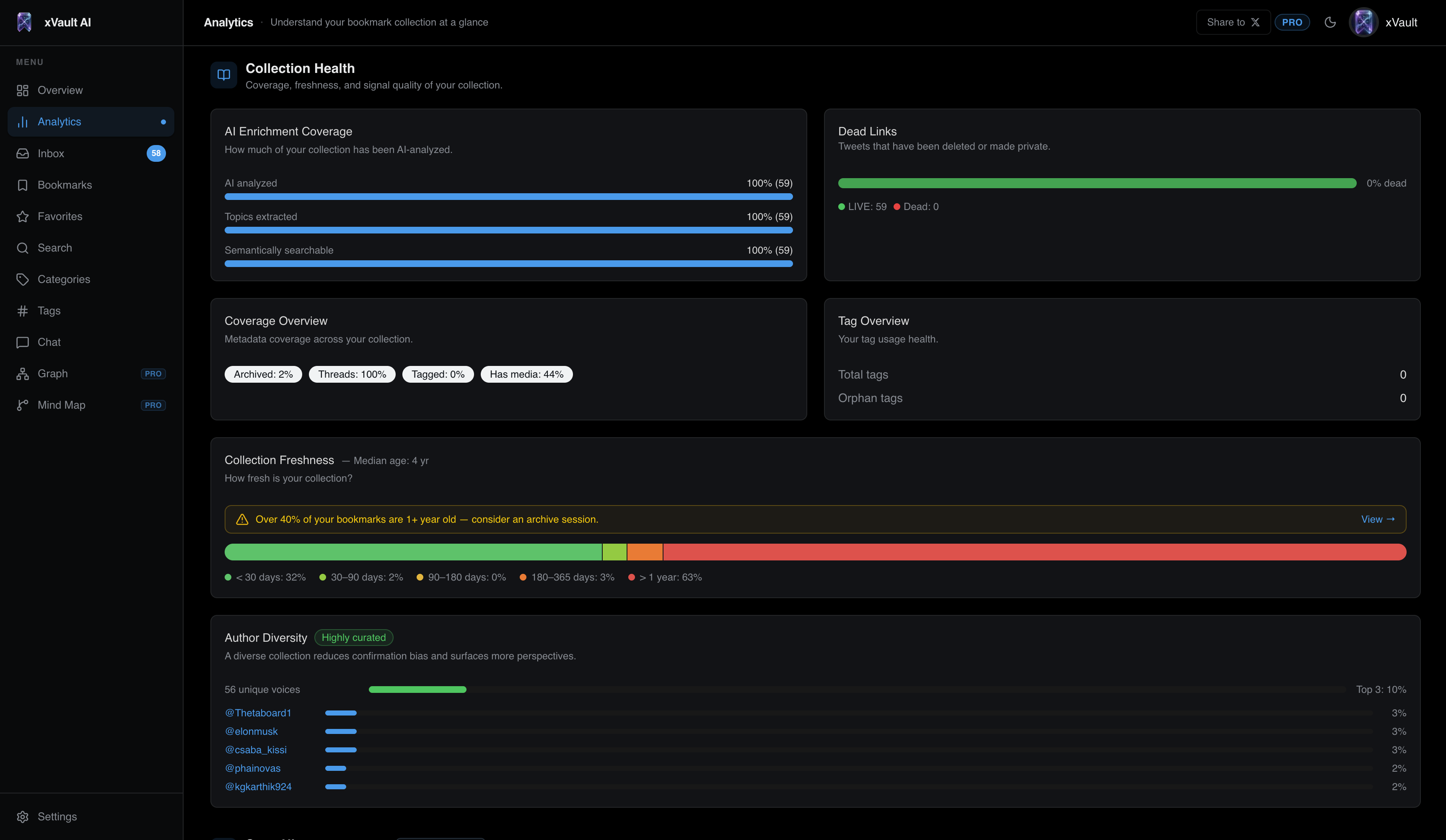The width and height of the screenshot is (1446, 840).
Task: Toggle the Archived 2% filter chip
Action: coord(263,373)
